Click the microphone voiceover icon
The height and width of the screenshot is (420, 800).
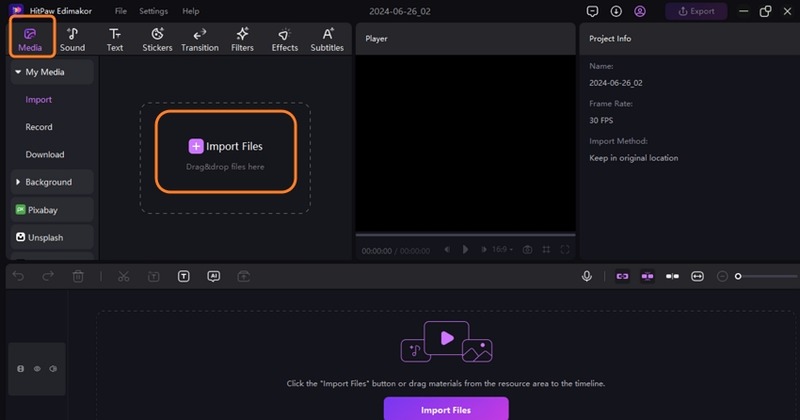click(x=587, y=276)
